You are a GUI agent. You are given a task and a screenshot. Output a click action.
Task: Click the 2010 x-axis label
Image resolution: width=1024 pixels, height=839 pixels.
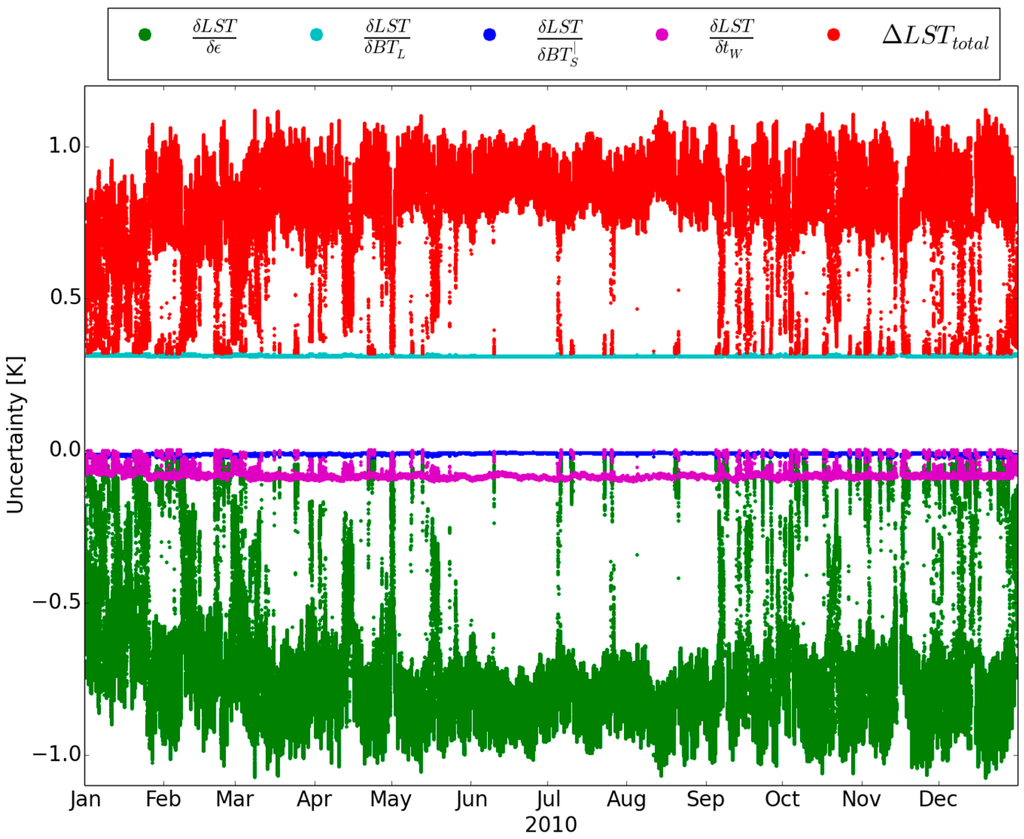pyautogui.click(x=548, y=823)
